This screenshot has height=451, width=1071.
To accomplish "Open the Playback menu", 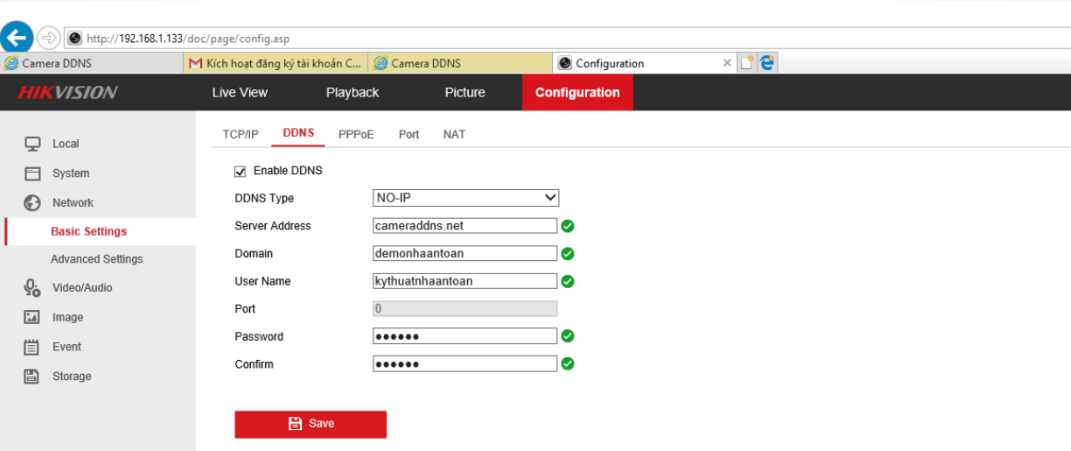I will [x=352, y=93].
